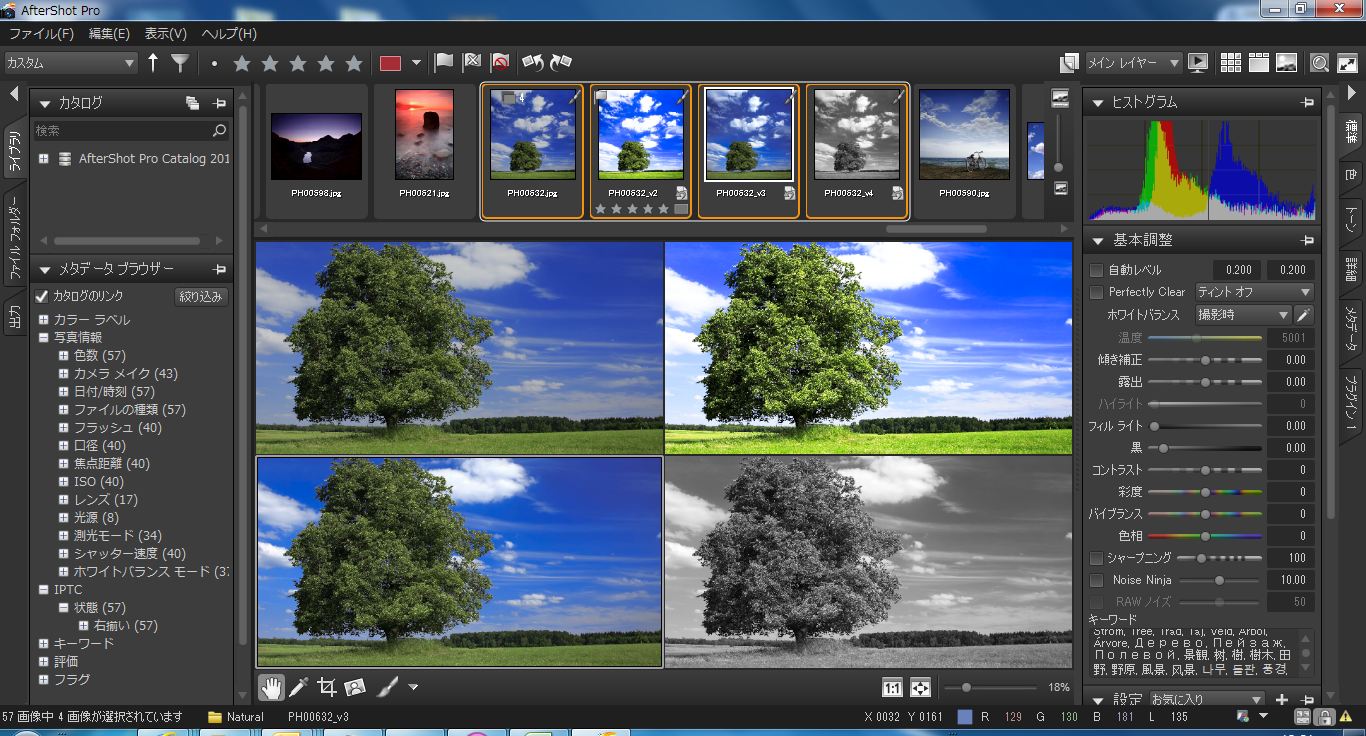
Task: Rotate image right with the toolbar icon
Action: [561, 63]
